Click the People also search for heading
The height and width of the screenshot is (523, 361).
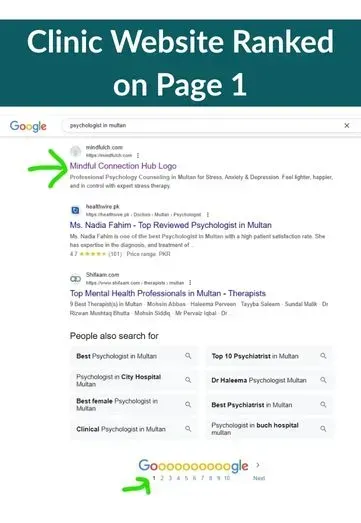click(114, 336)
